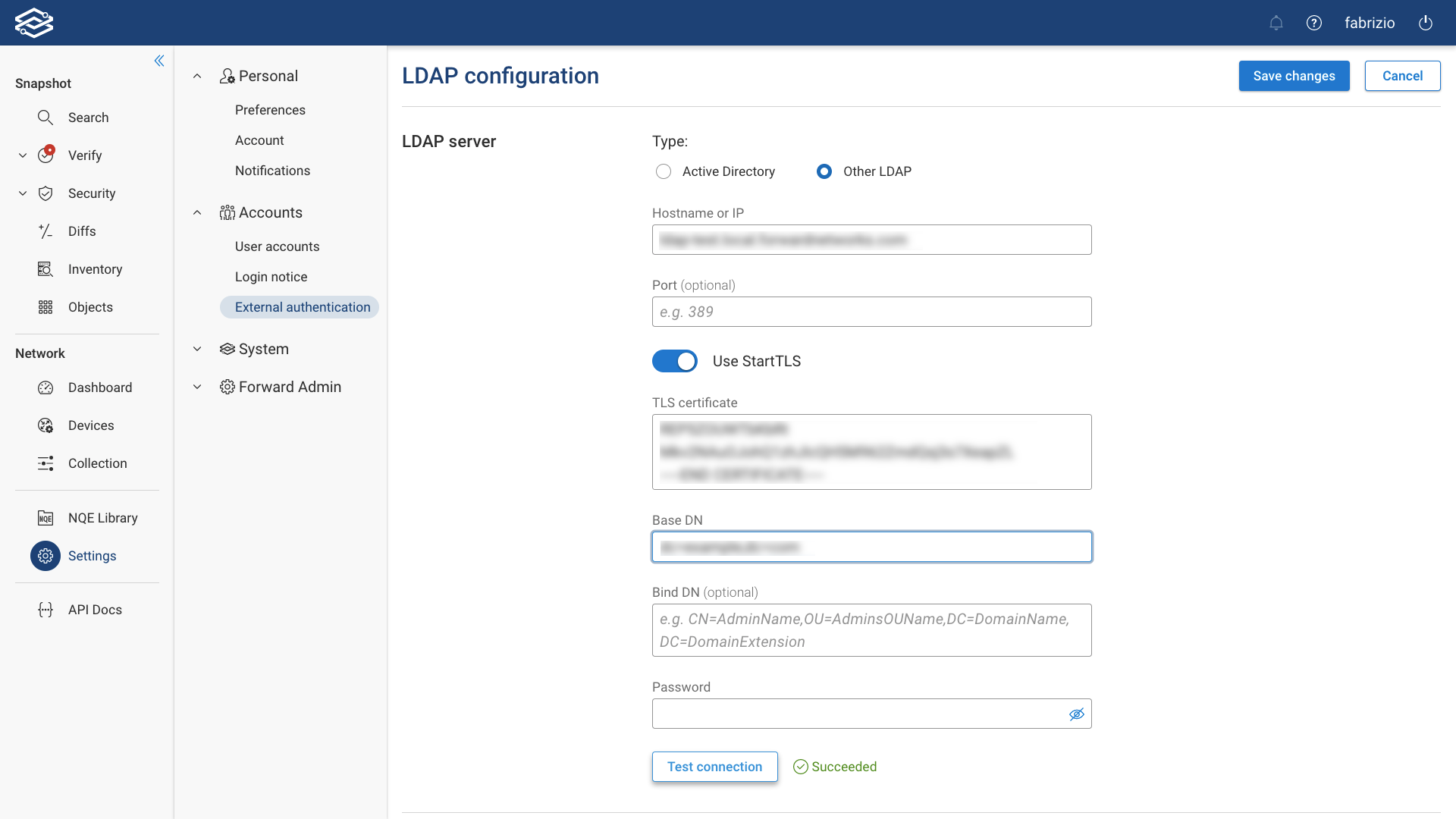
Task: Click the help question mark icon
Action: [1314, 23]
